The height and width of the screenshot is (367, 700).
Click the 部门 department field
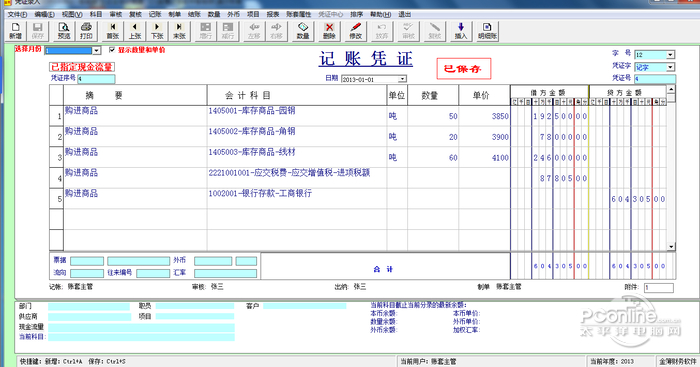tap(89, 306)
